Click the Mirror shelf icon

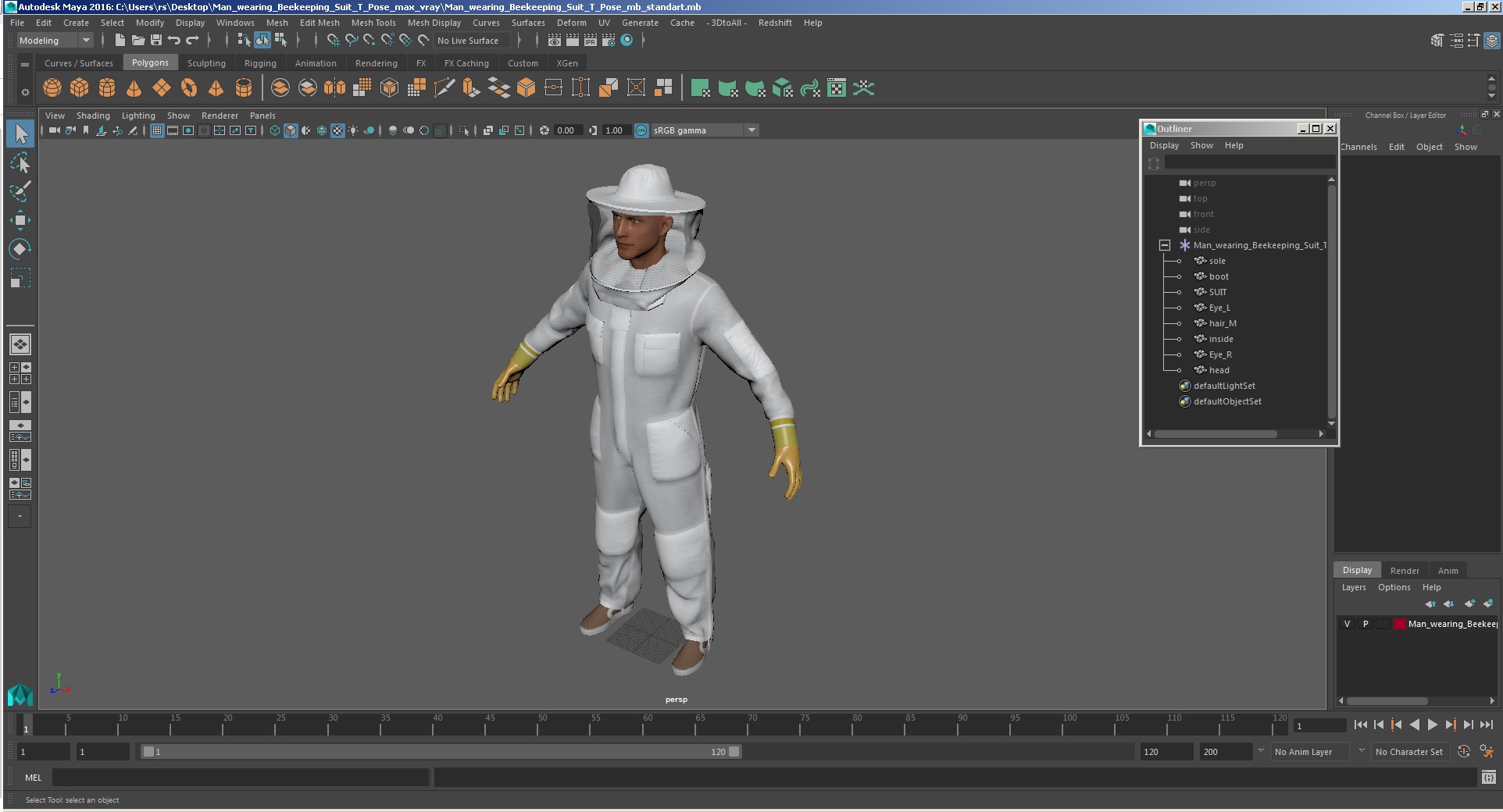(334, 88)
